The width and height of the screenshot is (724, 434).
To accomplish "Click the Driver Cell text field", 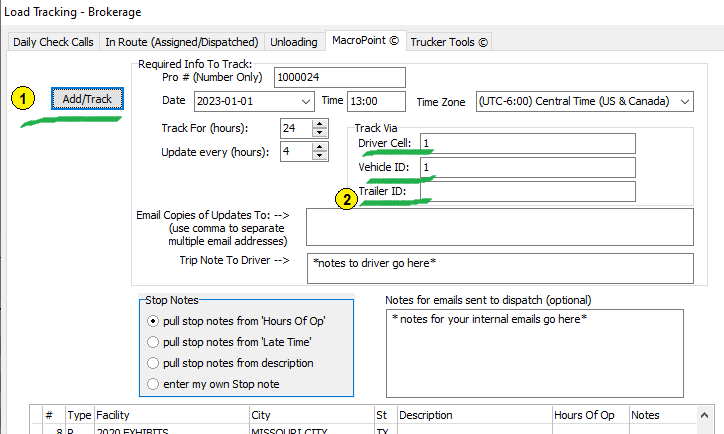I will (527, 143).
